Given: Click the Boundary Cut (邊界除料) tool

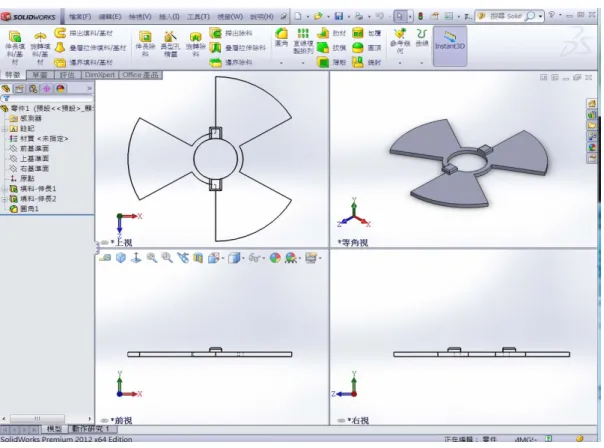Looking at the screenshot, I should 231,62.
